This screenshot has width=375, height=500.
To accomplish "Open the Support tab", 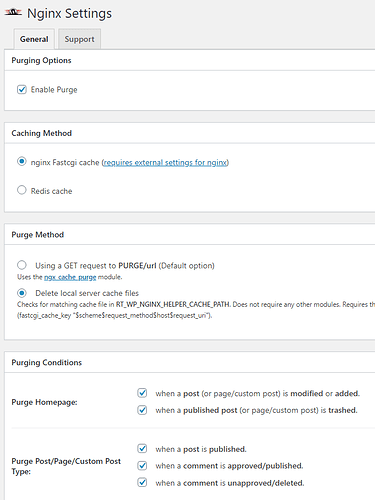I will tap(79, 39).
